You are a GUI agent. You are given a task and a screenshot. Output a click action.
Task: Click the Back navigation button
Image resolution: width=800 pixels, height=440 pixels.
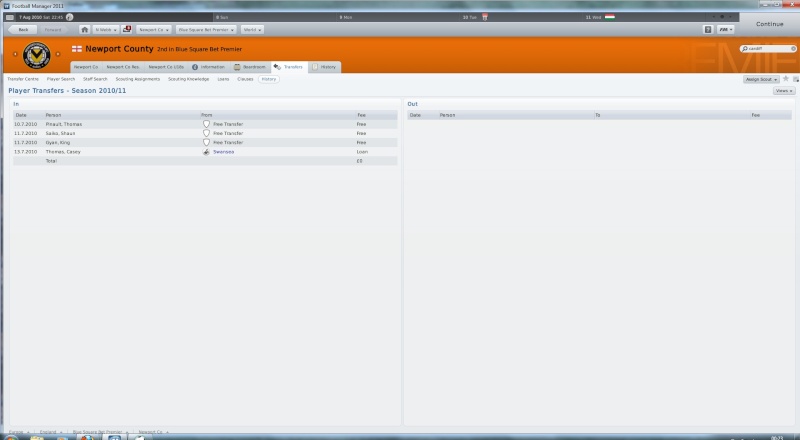click(22, 30)
